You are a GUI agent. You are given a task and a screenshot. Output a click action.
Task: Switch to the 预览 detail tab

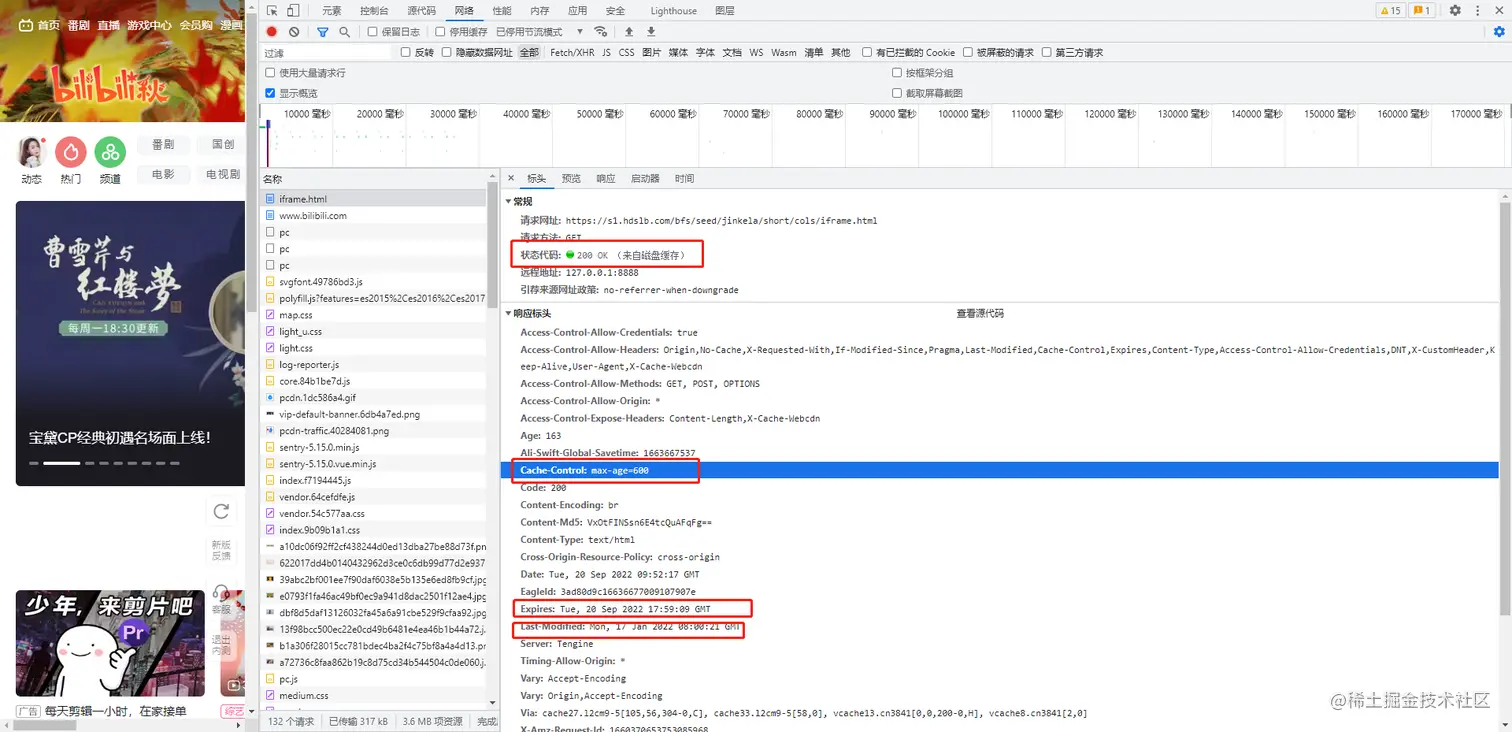(x=571, y=178)
